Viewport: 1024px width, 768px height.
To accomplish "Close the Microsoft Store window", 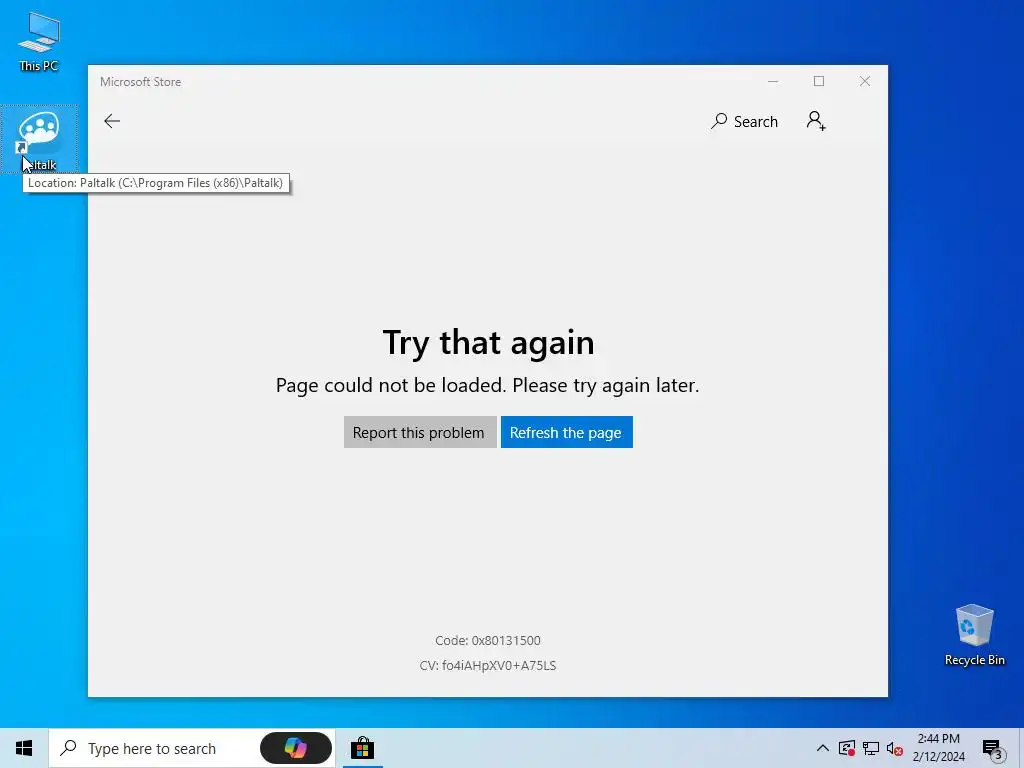I will (x=865, y=82).
